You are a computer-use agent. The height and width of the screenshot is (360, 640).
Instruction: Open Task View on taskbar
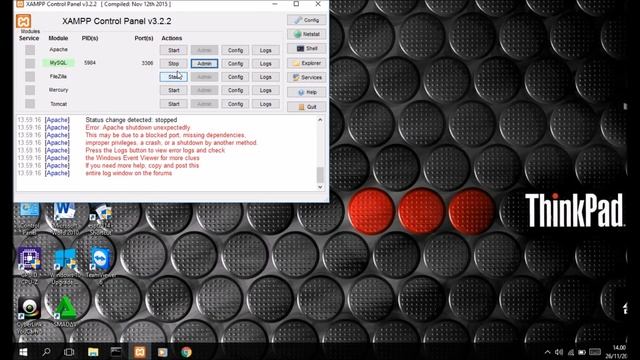coord(69,352)
